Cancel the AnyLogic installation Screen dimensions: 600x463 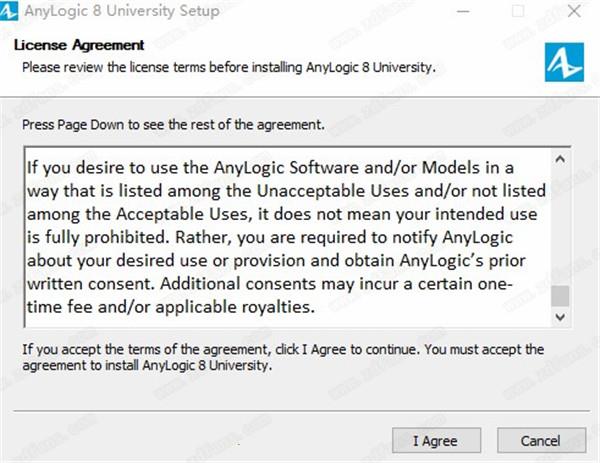(541, 440)
